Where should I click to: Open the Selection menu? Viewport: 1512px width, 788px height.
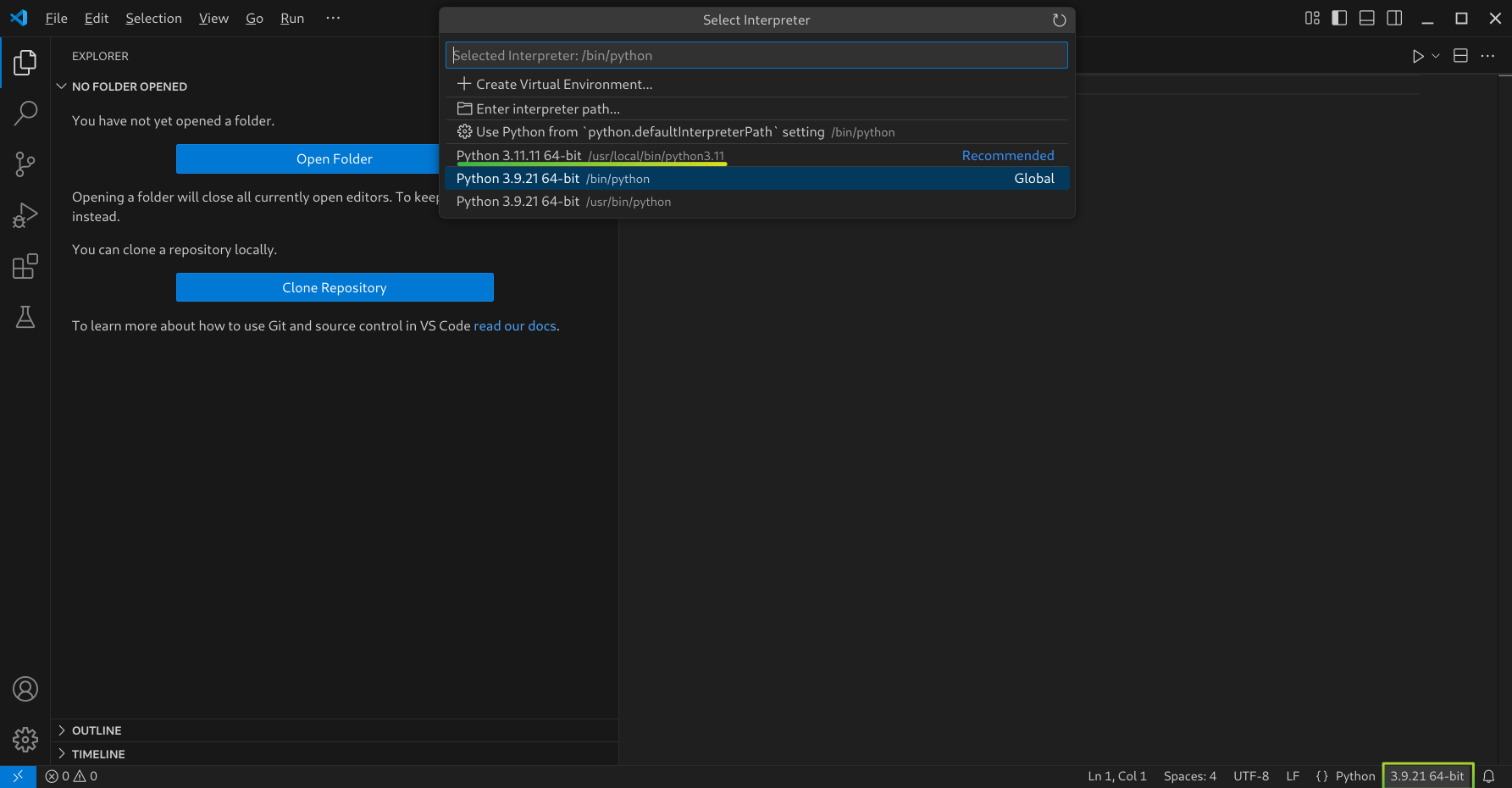point(153,18)
